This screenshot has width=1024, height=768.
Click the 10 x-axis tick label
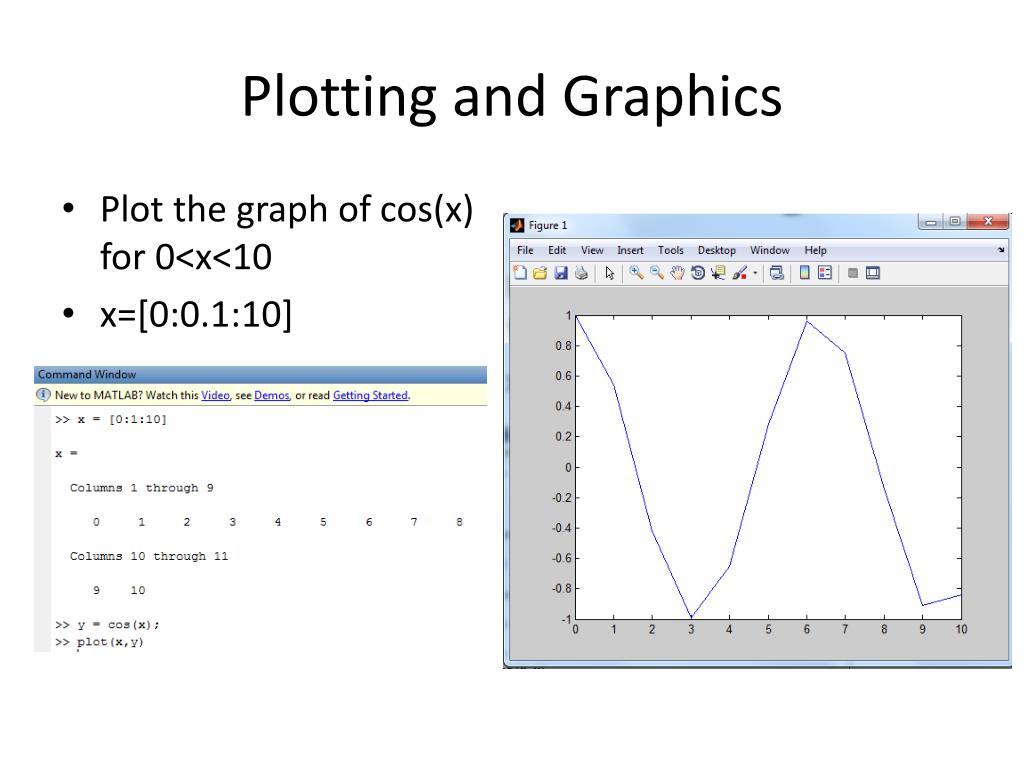[x=961, y=630]
